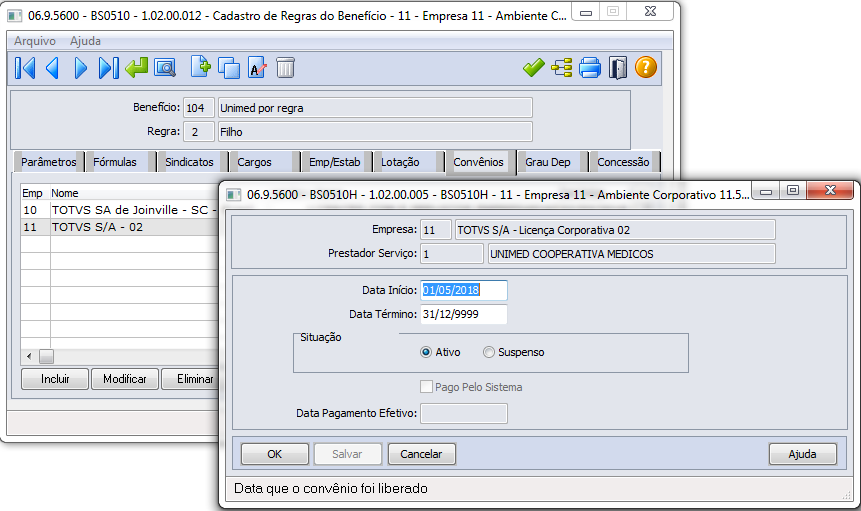Close the BS0510H dialog window
The width and height of the screenshot is (861, 511).
830,190
